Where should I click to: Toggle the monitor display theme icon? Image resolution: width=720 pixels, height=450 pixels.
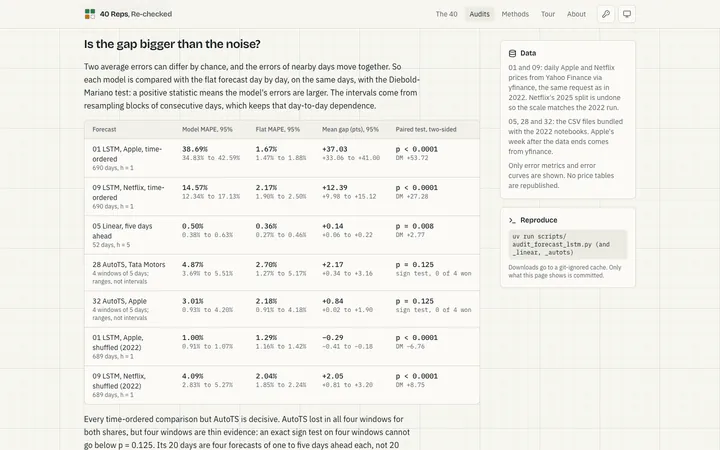[x=627, y=14]
